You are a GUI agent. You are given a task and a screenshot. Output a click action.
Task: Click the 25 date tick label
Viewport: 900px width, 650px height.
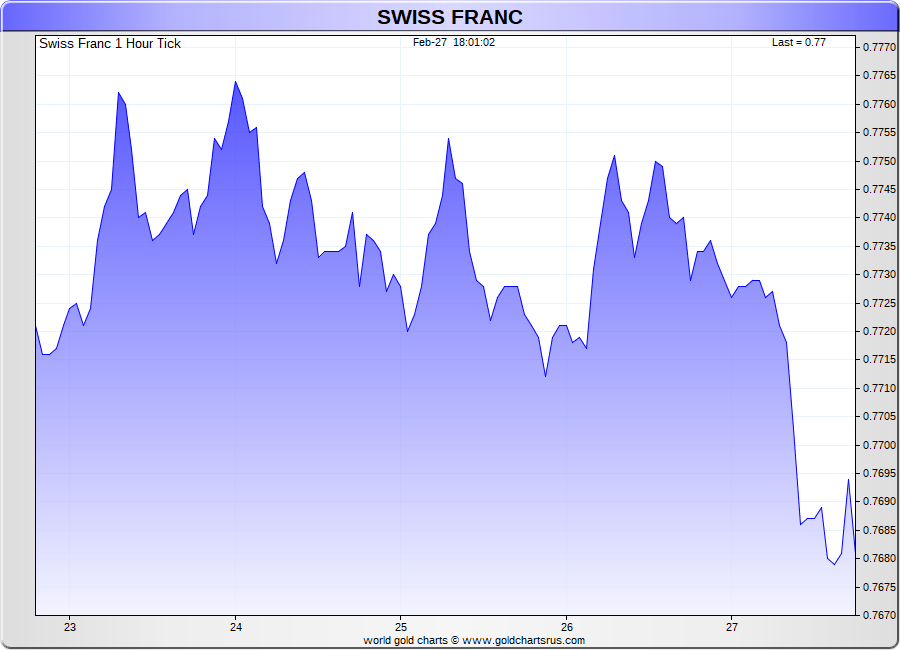(400, 627)
